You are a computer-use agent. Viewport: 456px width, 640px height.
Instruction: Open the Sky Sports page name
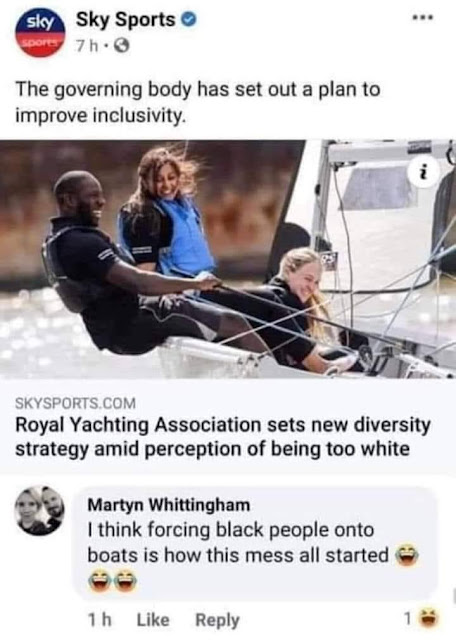(126, 20)
